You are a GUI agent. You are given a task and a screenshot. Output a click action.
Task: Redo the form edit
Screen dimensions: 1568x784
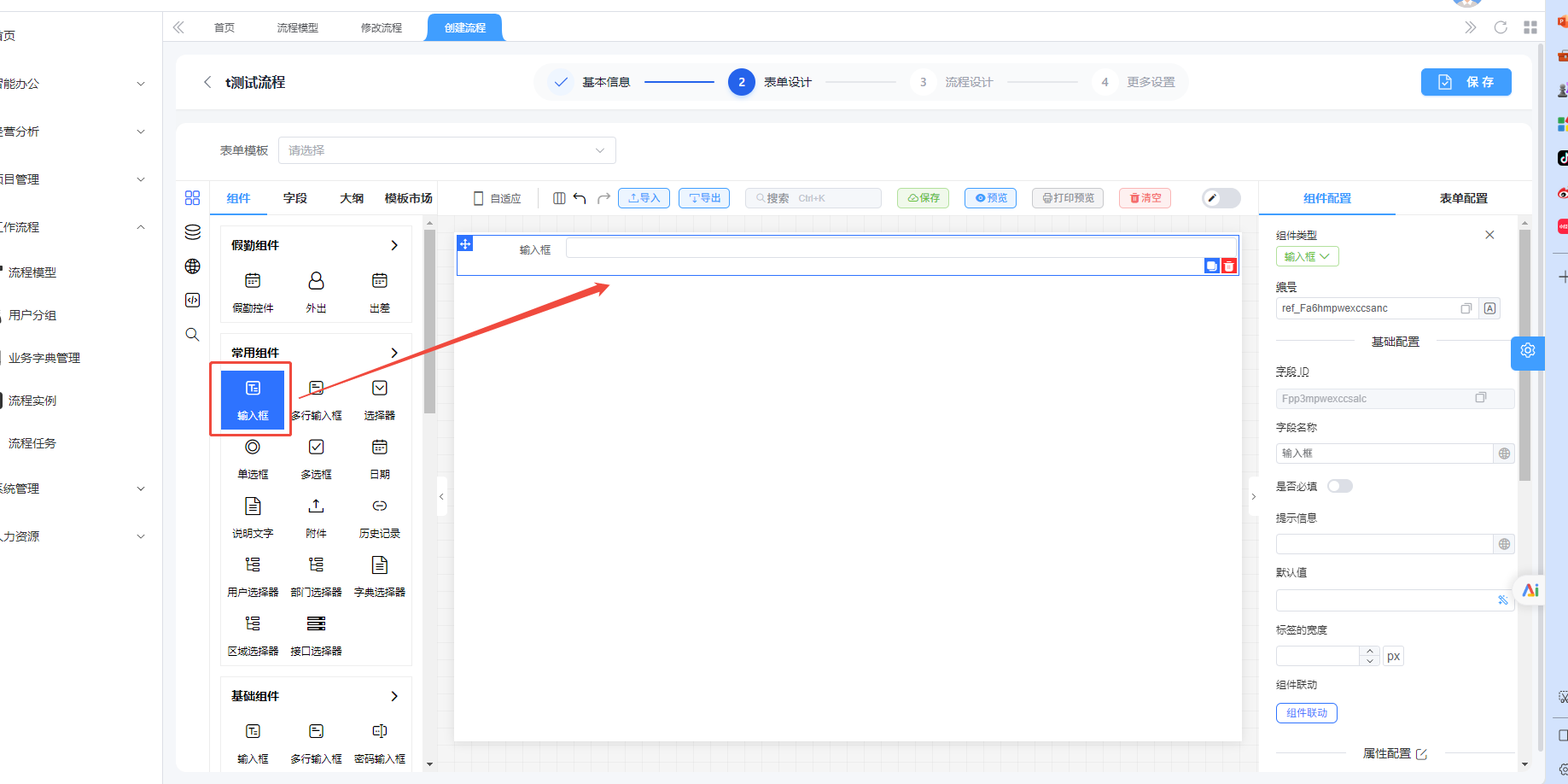603,198
